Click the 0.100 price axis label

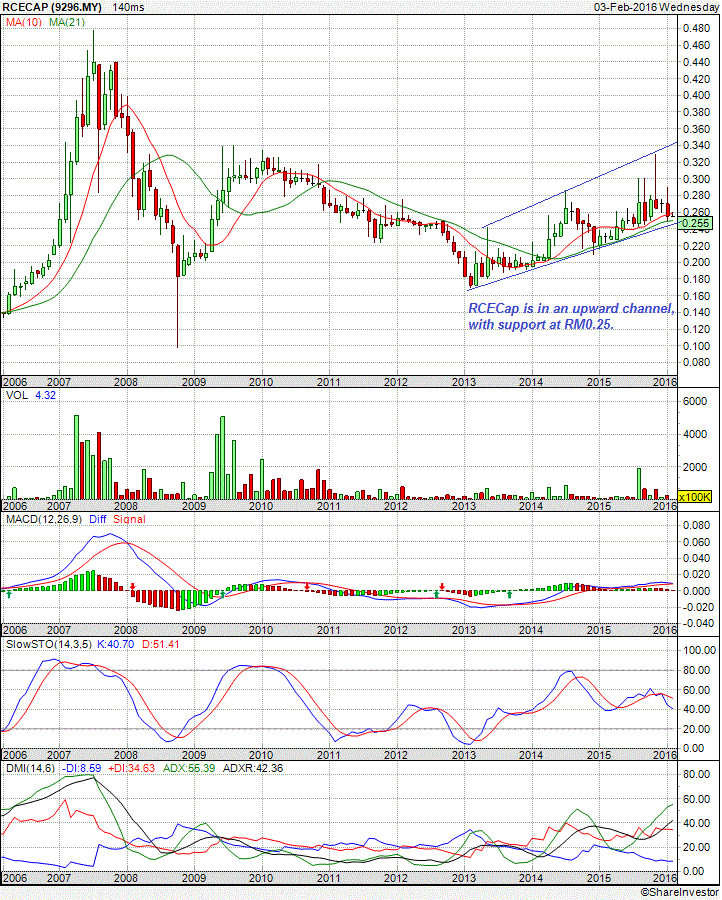click(x=697, y=346)
